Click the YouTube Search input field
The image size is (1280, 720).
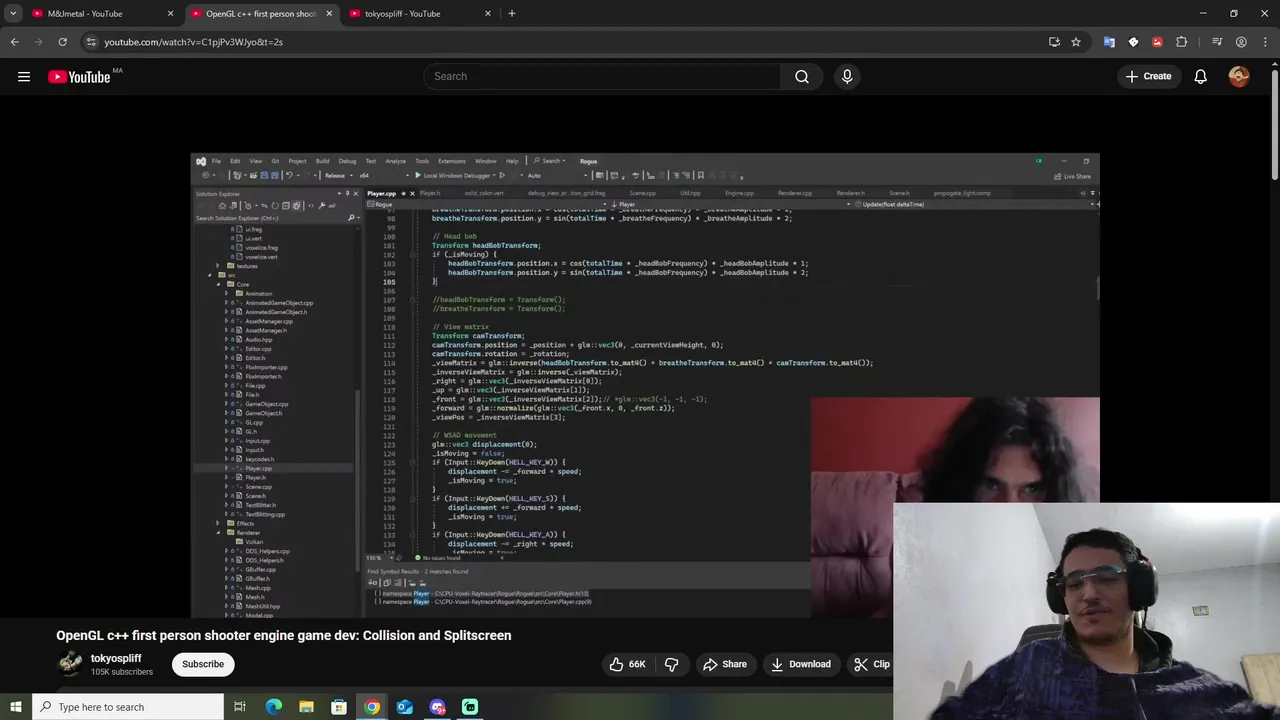(x=602, y=76)
